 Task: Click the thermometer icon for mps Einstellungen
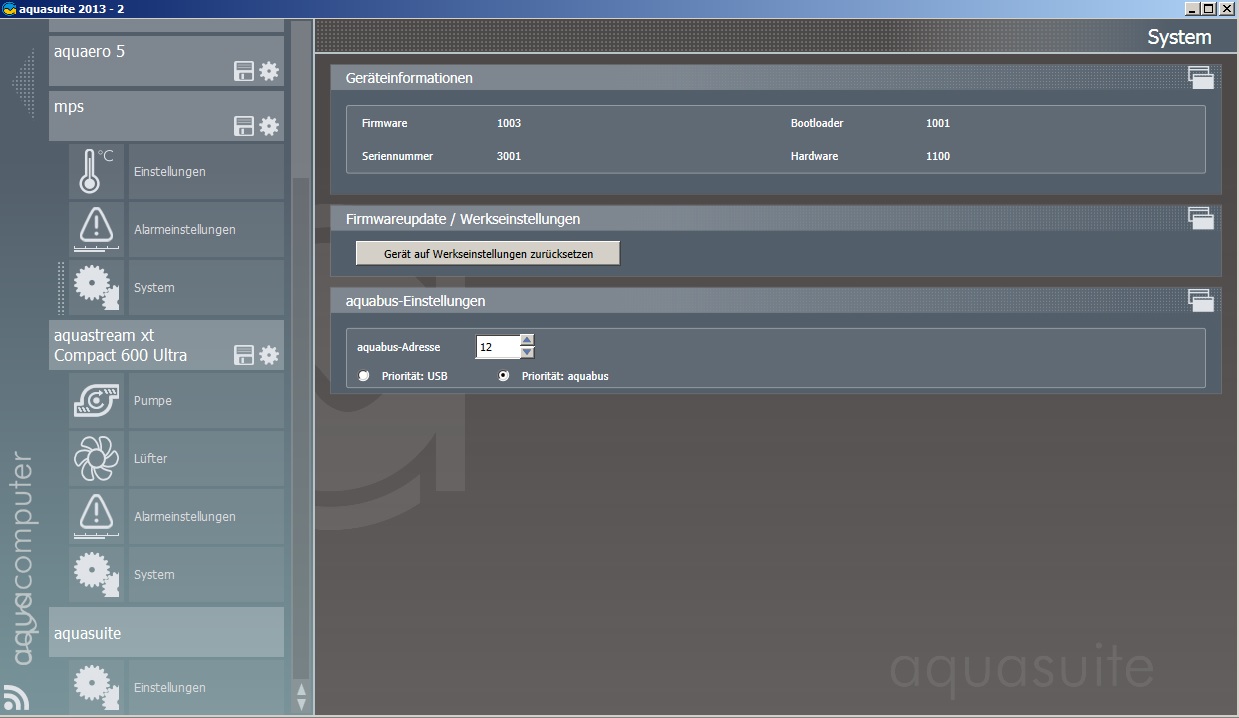(96, 171)
